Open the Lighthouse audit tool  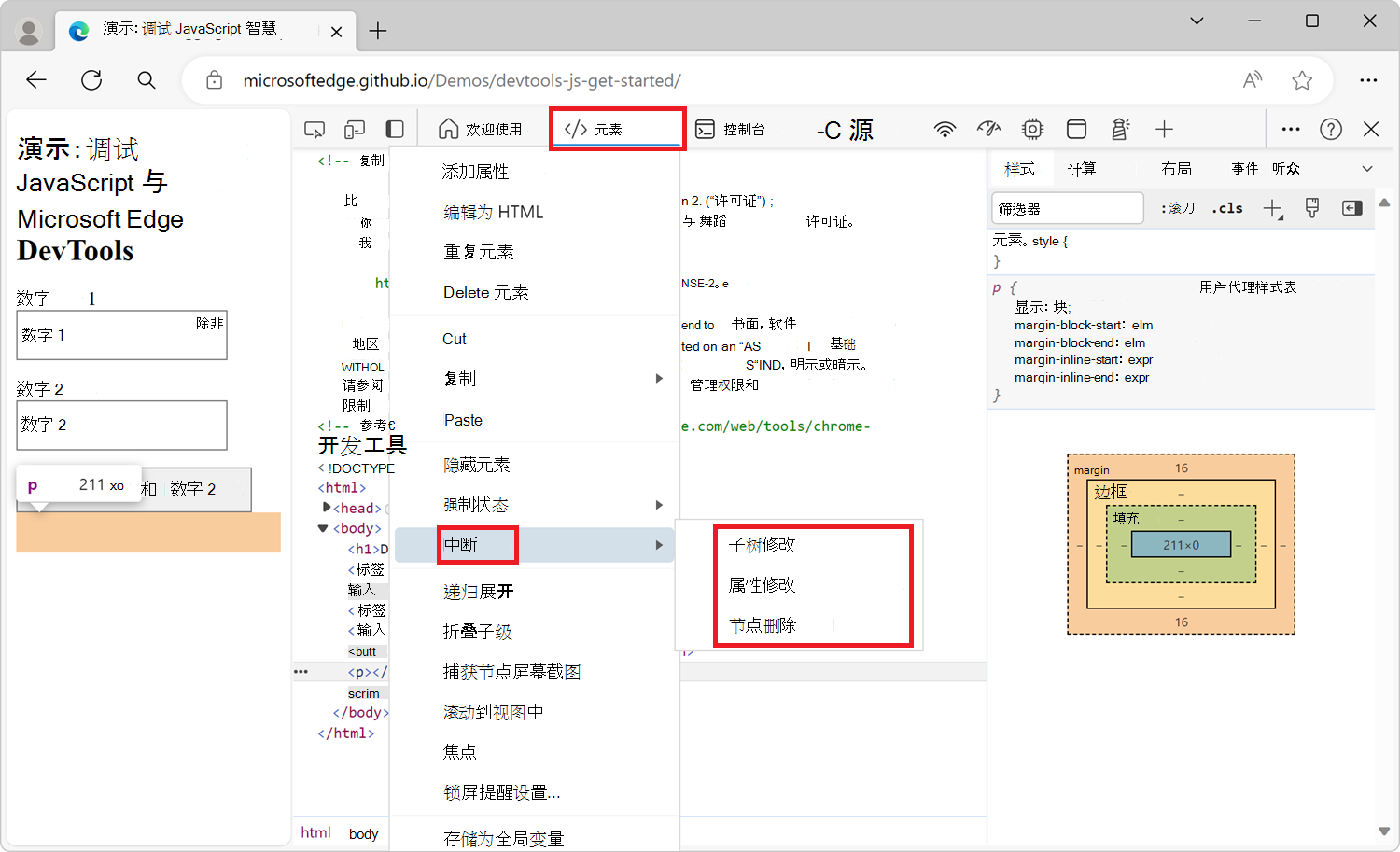1121,129
